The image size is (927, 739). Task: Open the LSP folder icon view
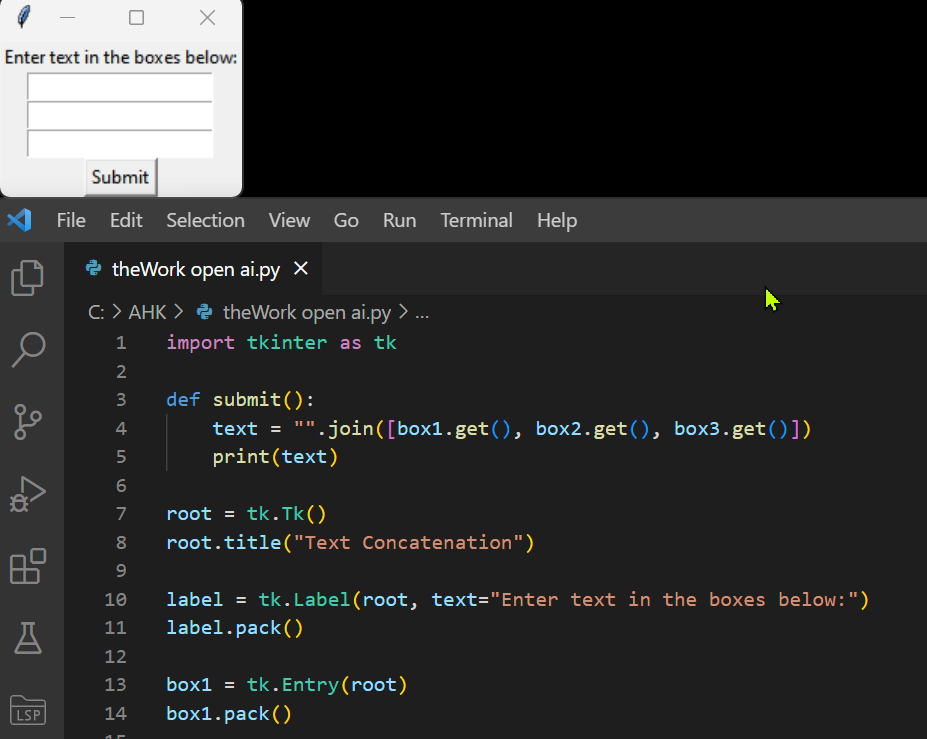tap(28, 709)
